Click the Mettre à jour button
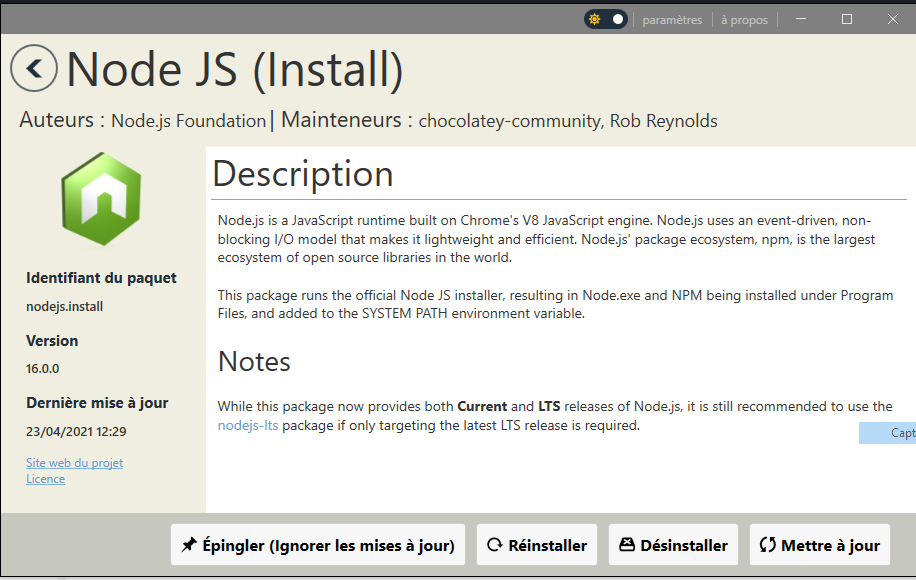916x580 pixels. pos(820,545)
